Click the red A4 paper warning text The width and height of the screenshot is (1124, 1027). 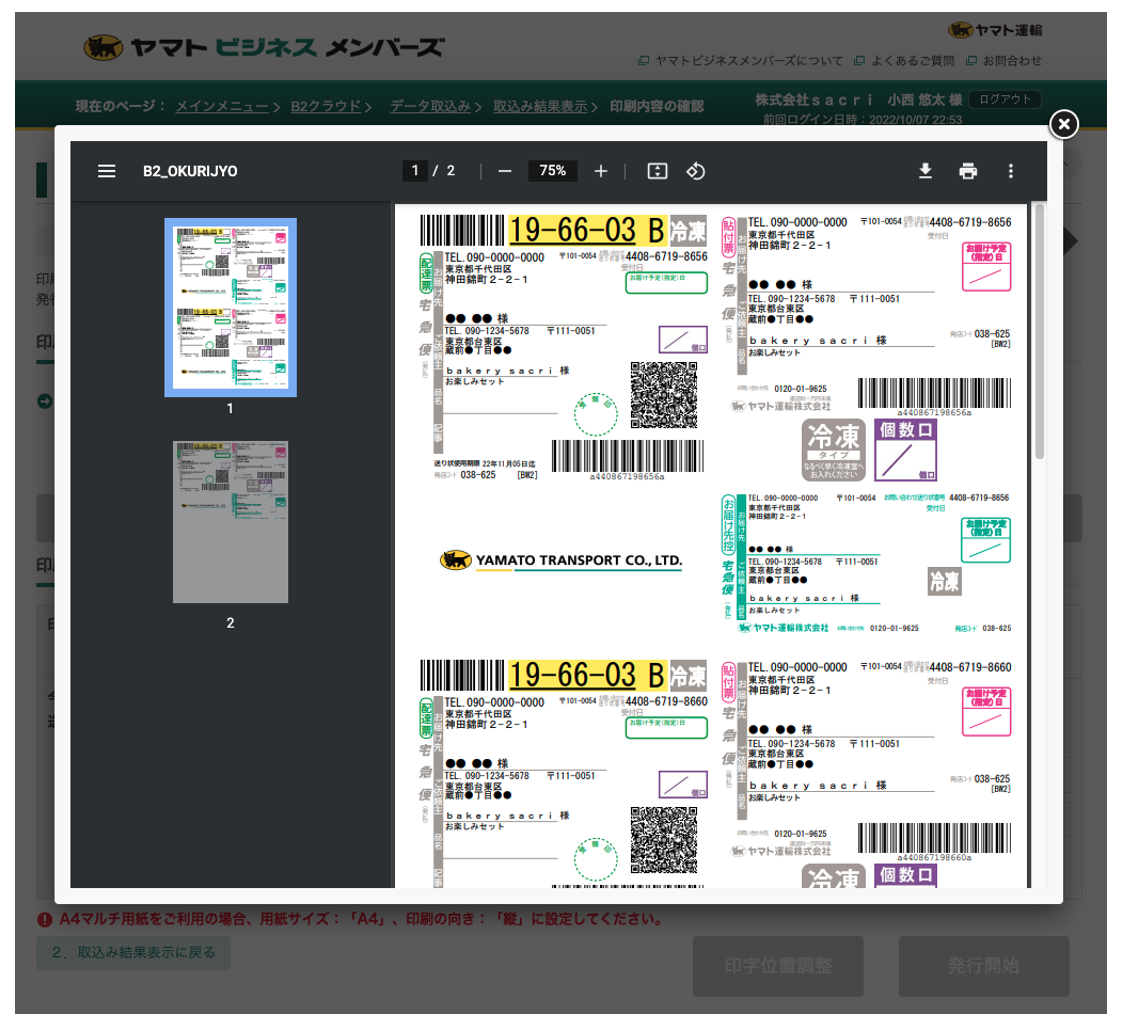point(361,919)
